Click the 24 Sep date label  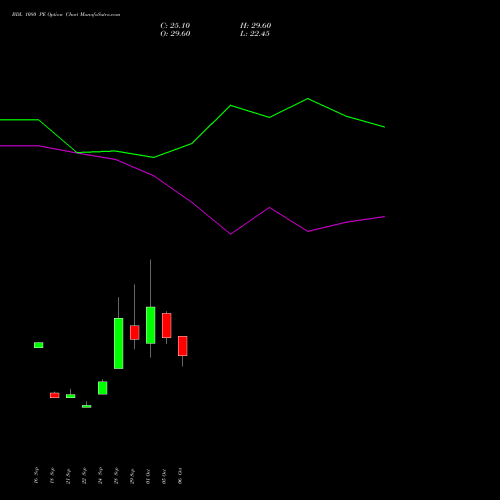coord(100,476)
